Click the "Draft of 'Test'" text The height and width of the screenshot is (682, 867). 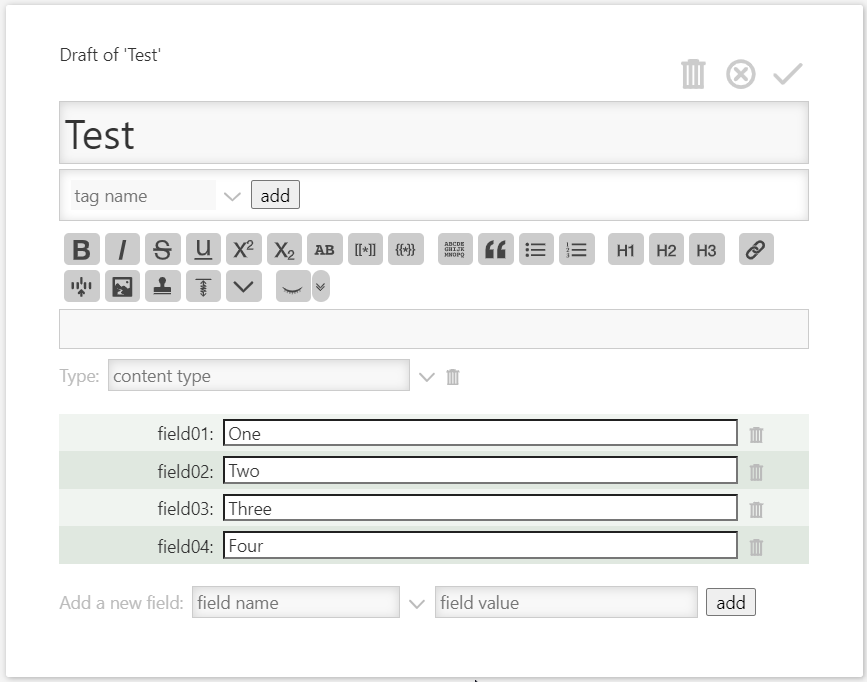(x=110, y=55)
